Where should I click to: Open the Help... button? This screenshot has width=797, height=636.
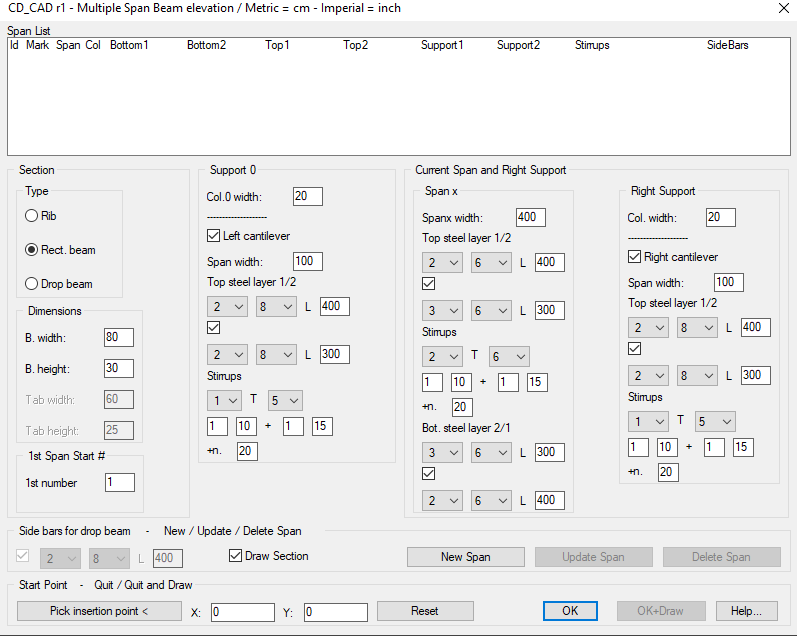coord(746,611)
